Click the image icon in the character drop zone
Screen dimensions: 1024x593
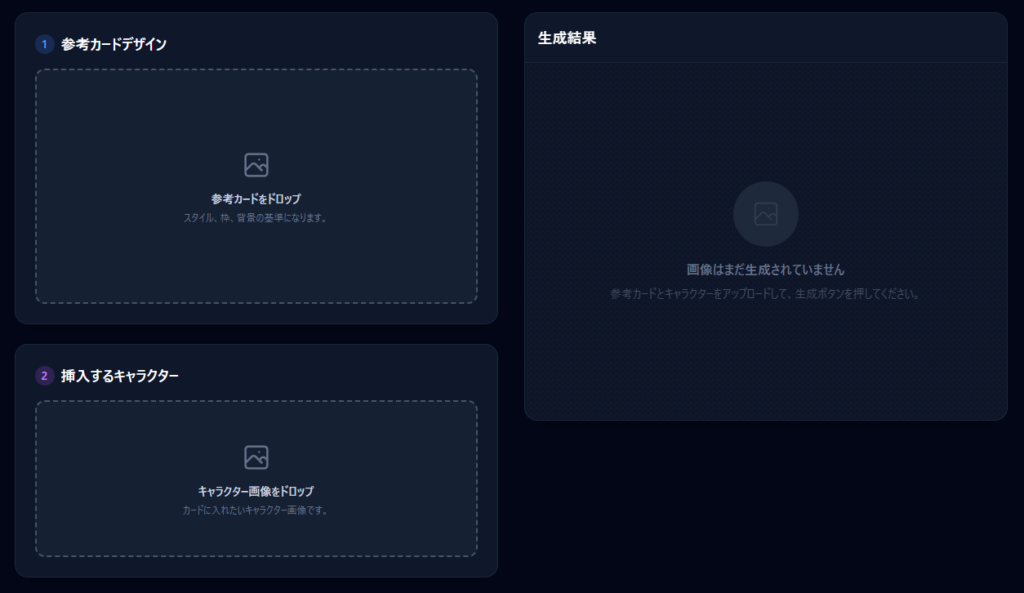coord(256,457)
